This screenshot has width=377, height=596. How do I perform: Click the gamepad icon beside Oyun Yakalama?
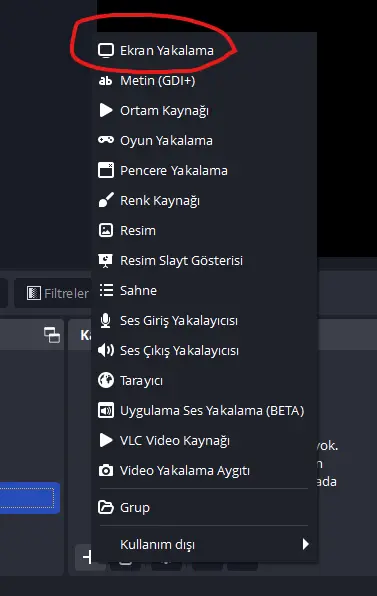106,140
